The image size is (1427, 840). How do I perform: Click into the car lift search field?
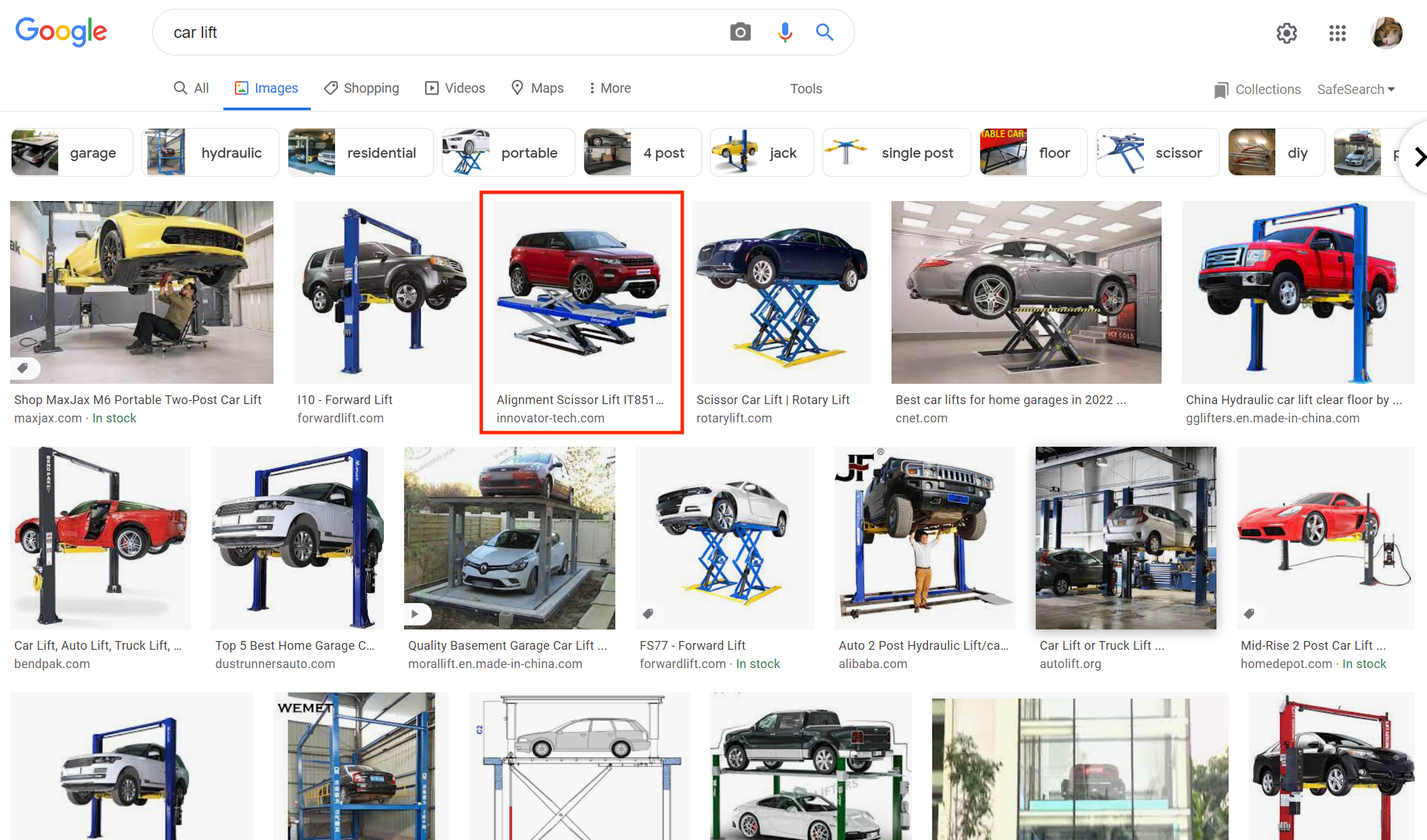tap(440, 32)
